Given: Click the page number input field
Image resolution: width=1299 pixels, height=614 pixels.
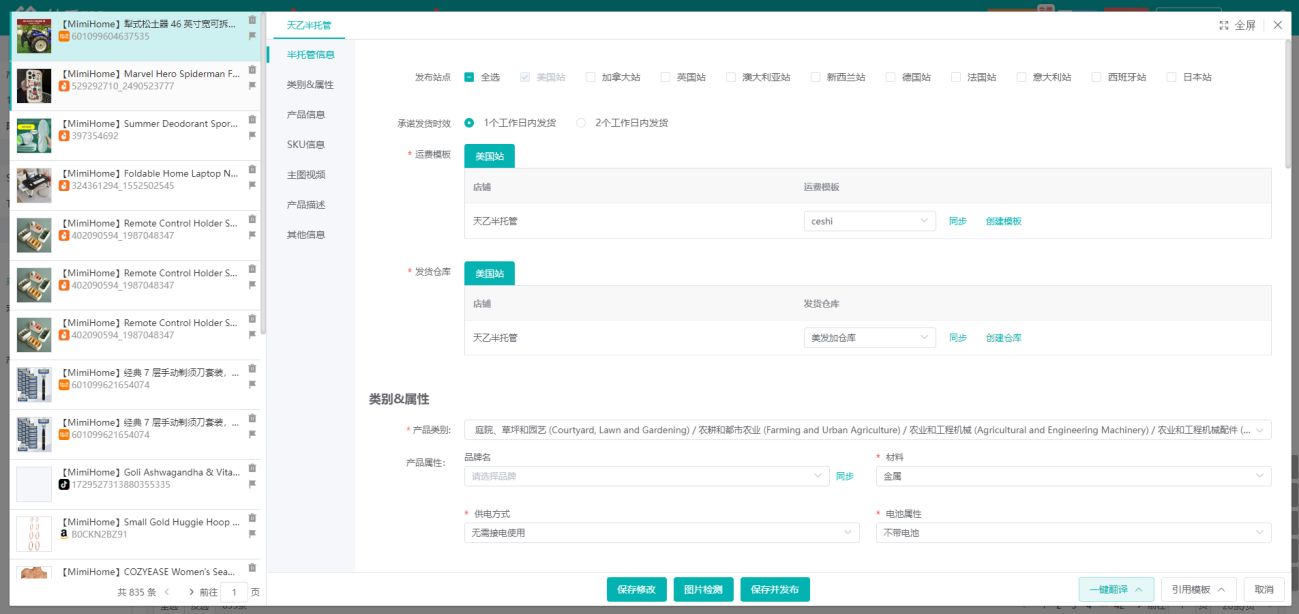Looking at the screenshot, I should (234, 592).
